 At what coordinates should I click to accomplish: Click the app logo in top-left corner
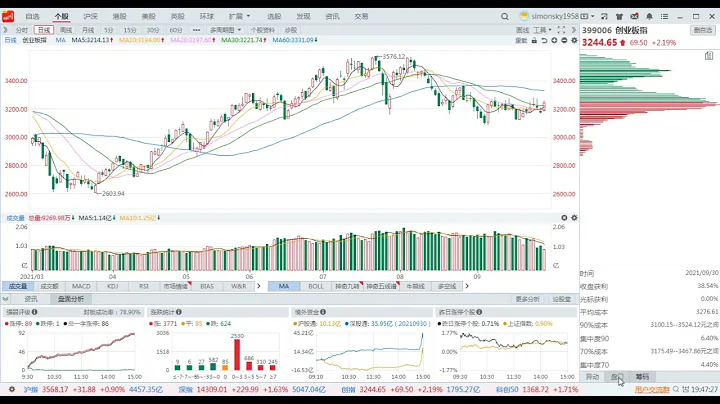tap(8, 17)
